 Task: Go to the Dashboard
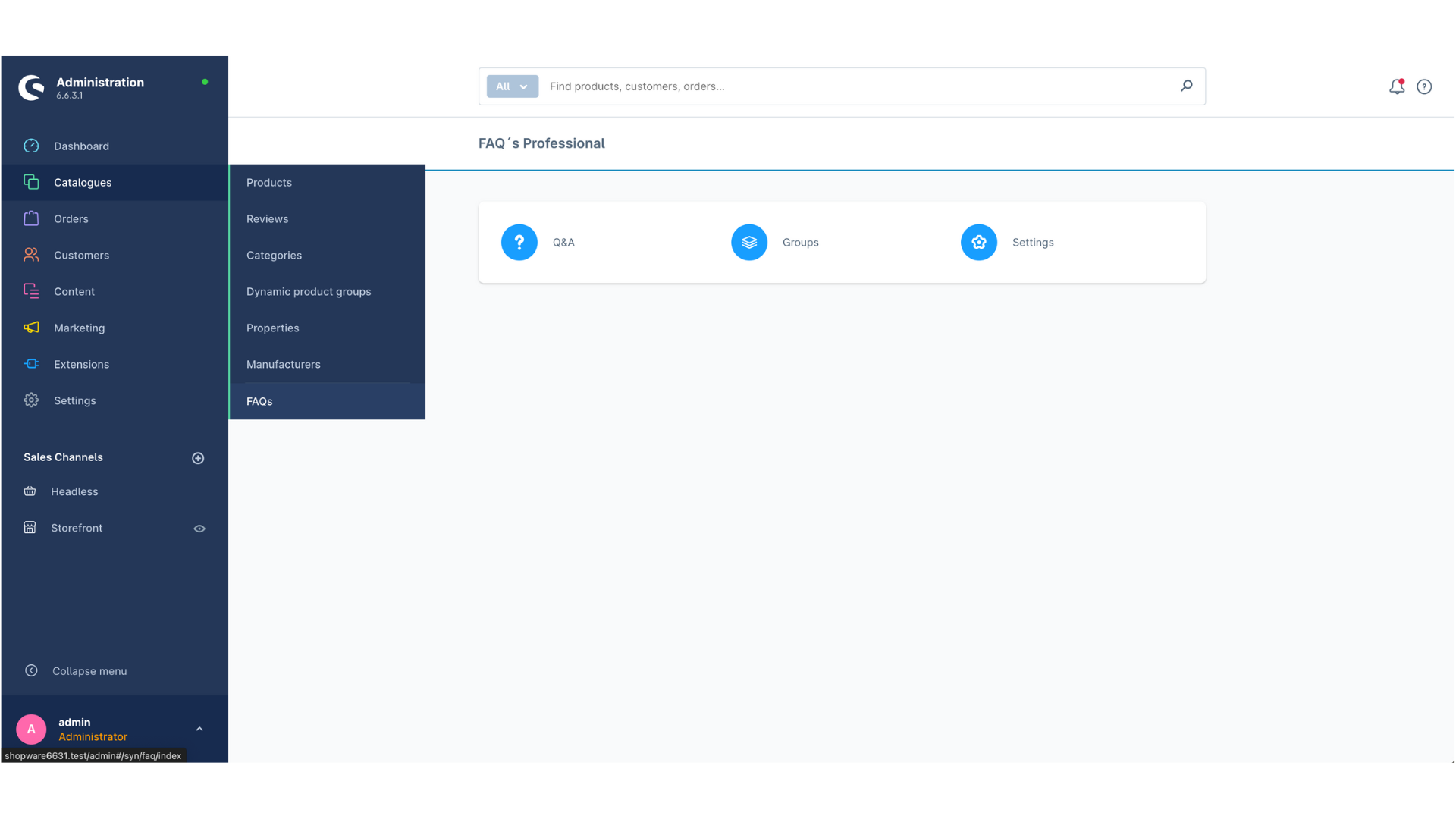coord(81,146)
